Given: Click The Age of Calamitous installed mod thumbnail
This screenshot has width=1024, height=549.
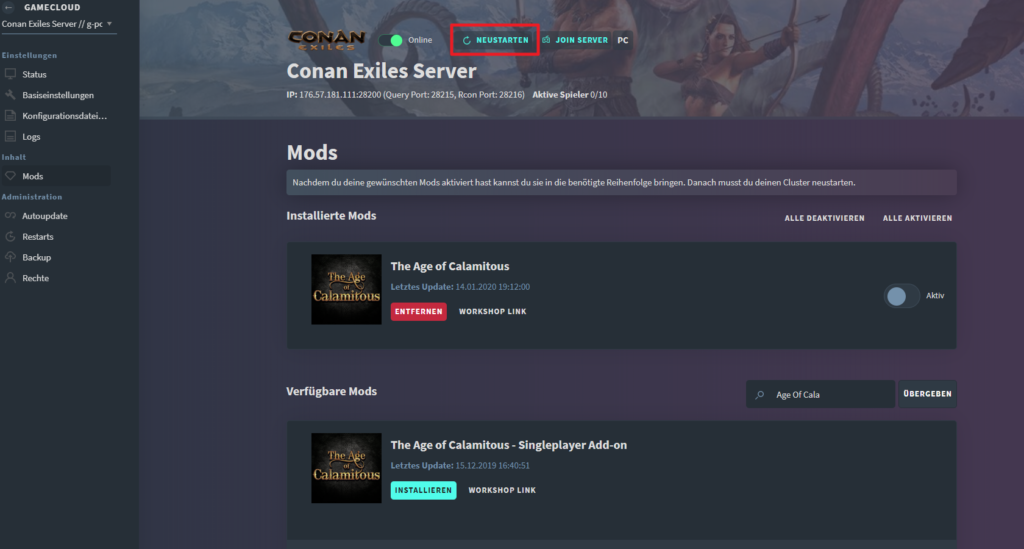Looking at the screenshot, I should [x=346, y=289].
